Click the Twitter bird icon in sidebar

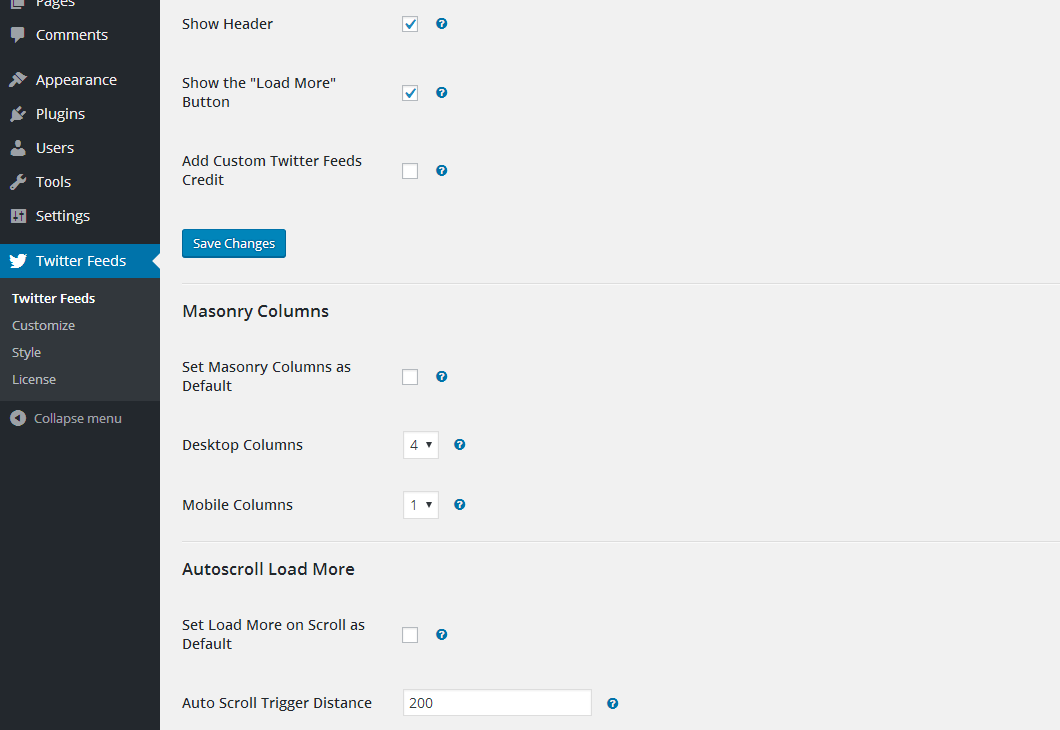(x=18, y=261)
